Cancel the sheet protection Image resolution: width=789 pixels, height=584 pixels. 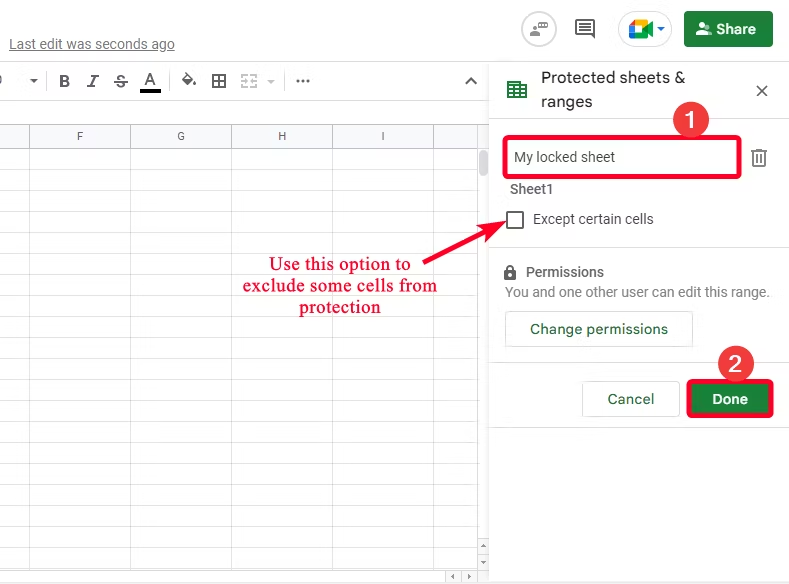630,399
